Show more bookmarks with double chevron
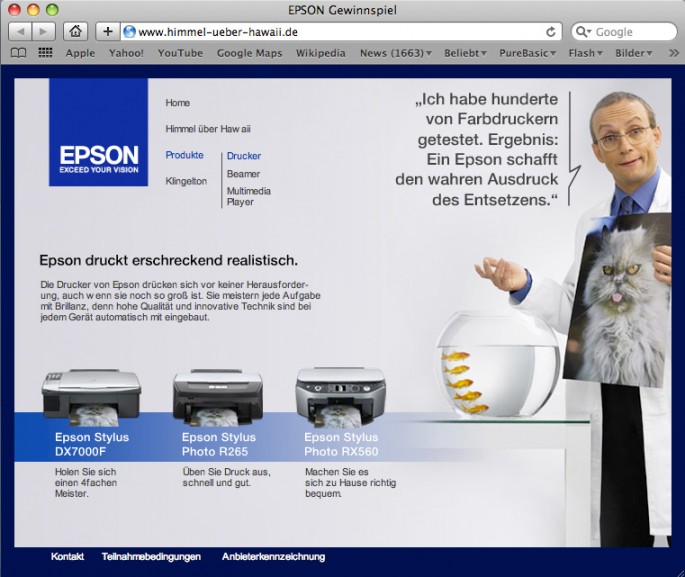The height and width of the screenshot is (577, 685). pos(674,53)
